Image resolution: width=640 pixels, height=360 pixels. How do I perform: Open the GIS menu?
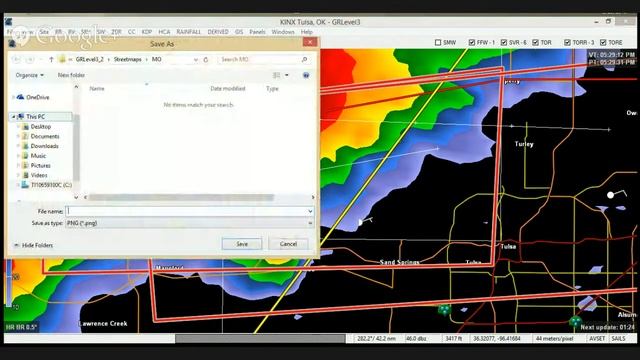[239, 32]
